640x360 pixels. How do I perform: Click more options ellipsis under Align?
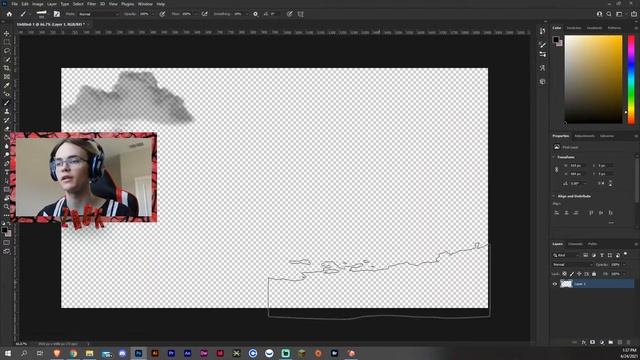(611, 223)
